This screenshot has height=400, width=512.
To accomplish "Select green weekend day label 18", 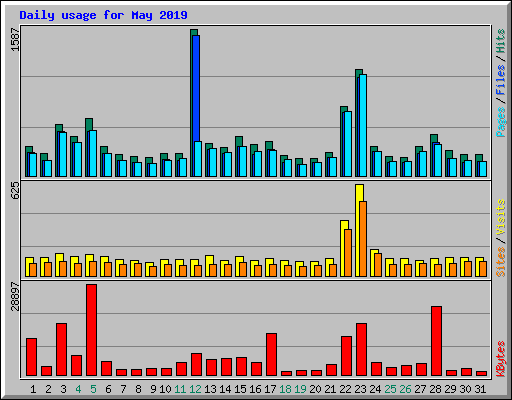I will 285,389.
